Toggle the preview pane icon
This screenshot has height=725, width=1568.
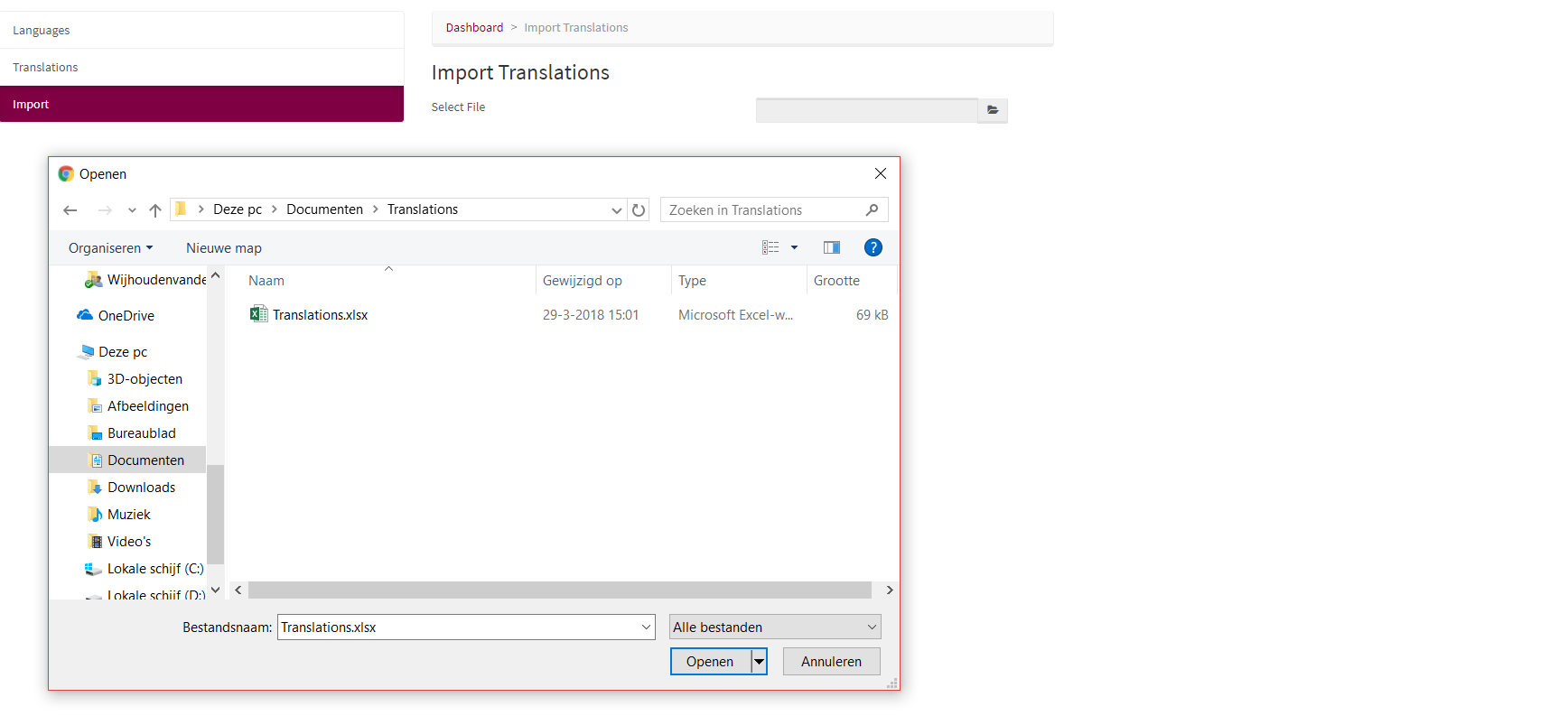[832, 248]
